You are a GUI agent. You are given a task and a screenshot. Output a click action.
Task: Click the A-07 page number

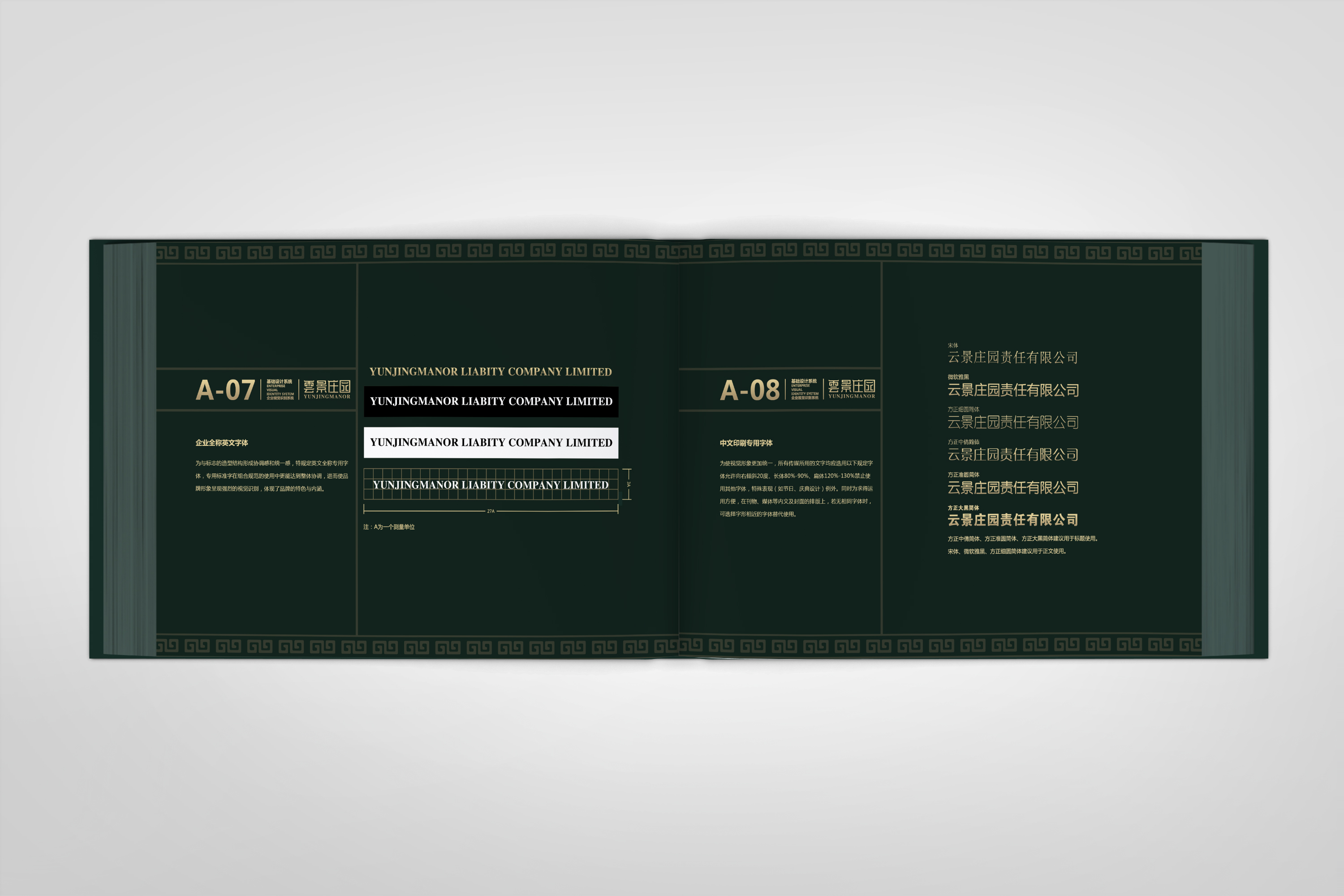tap(225, 390)
